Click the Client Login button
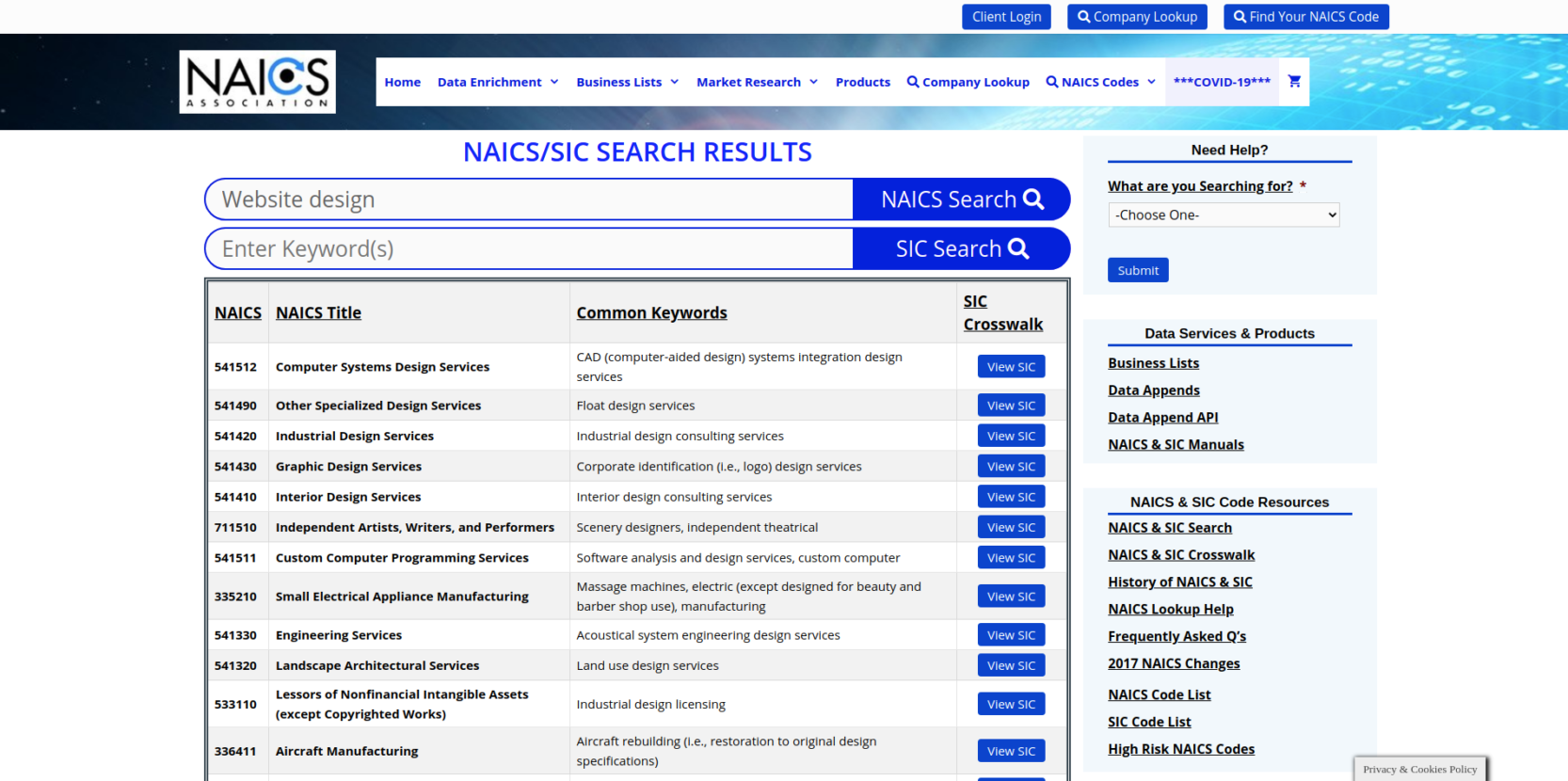Screen dimensions: 1568x781 point(1006,17)
